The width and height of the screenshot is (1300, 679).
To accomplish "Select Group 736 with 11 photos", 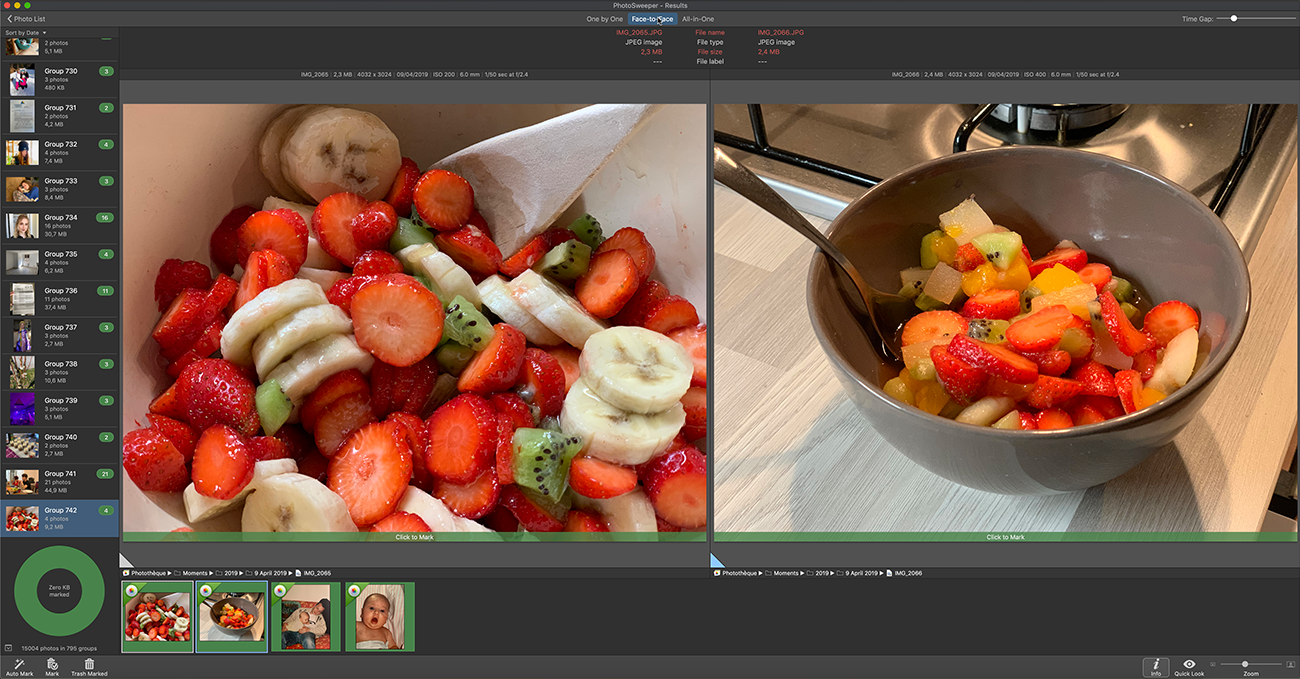I will coord(59,299).
